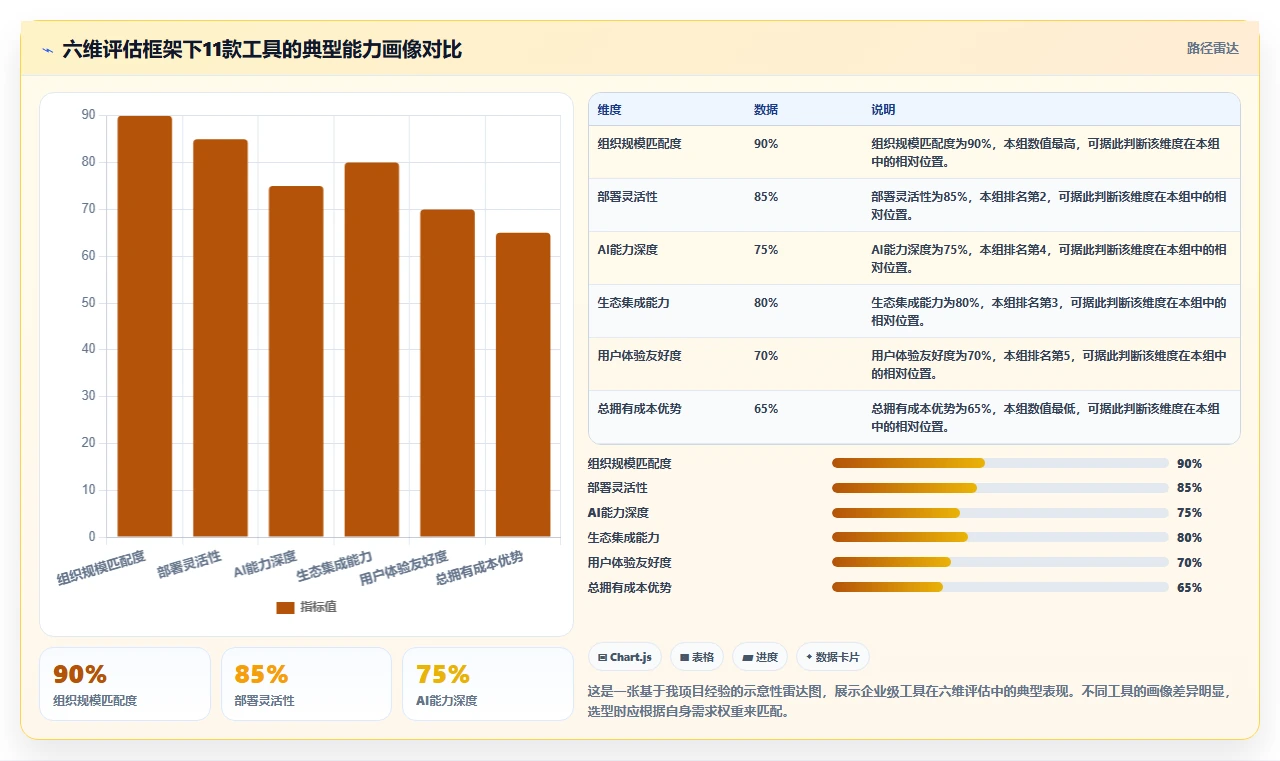Click the 85% value in table

[x=766, y=197]
